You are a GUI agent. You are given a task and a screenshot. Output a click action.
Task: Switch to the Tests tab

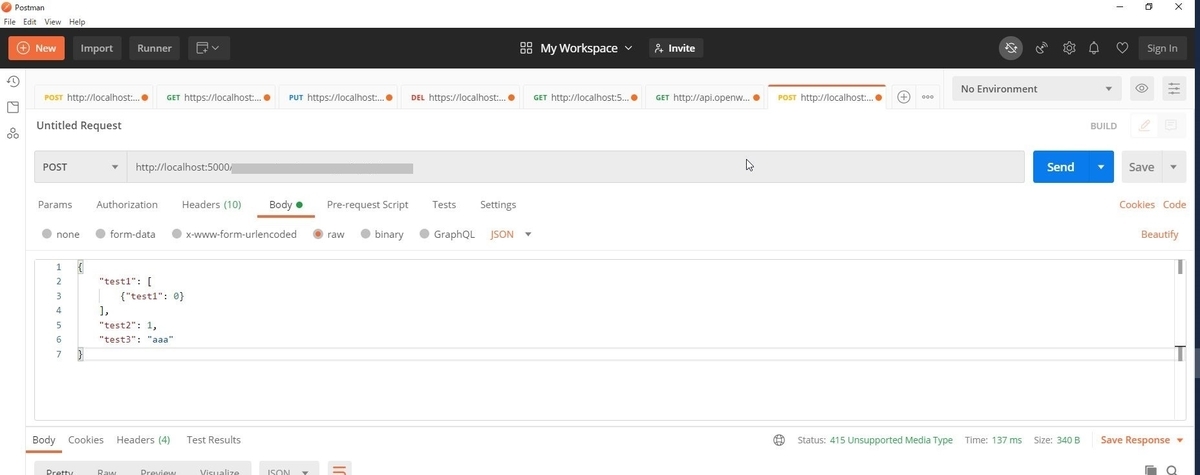444,205
